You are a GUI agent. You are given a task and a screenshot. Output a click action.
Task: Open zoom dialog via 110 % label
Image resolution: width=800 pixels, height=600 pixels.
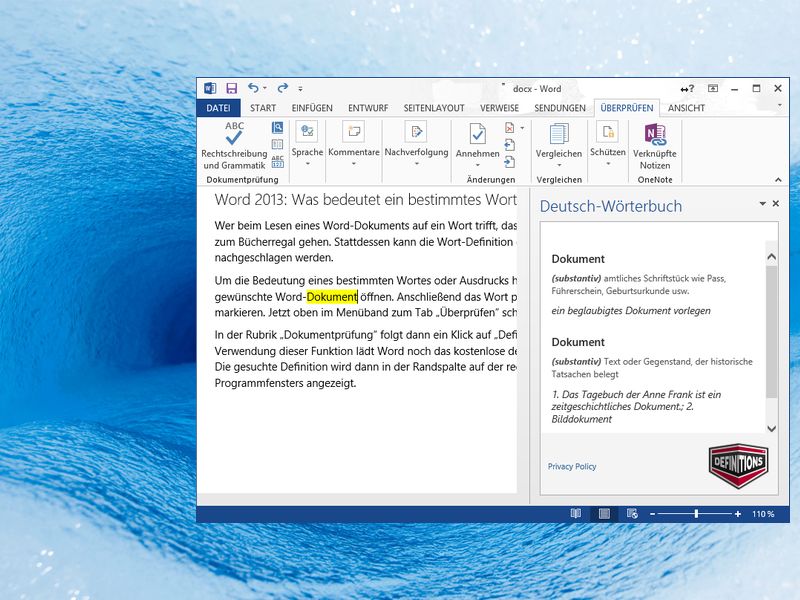pyautogui.click(x=763, y=514)
